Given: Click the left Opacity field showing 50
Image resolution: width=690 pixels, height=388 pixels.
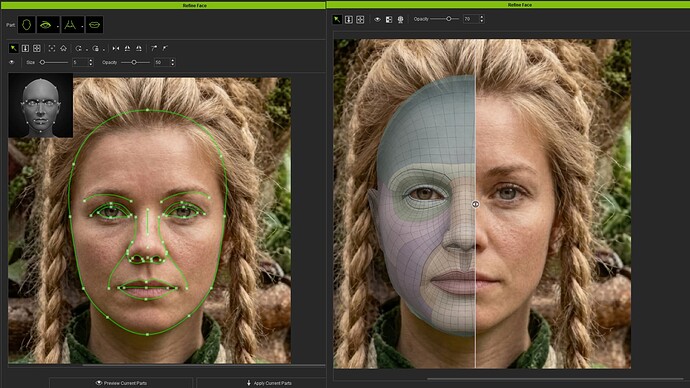Looking at the screenshot, I should [161, 62].
